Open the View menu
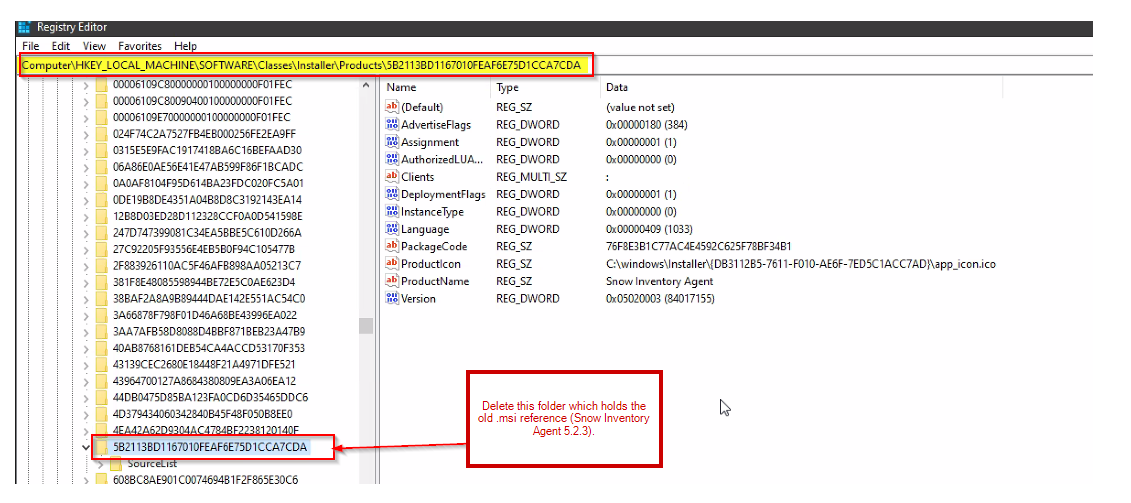Viewport: 1131px width, 503px height. pyautogui.click(x=94, y=45)
